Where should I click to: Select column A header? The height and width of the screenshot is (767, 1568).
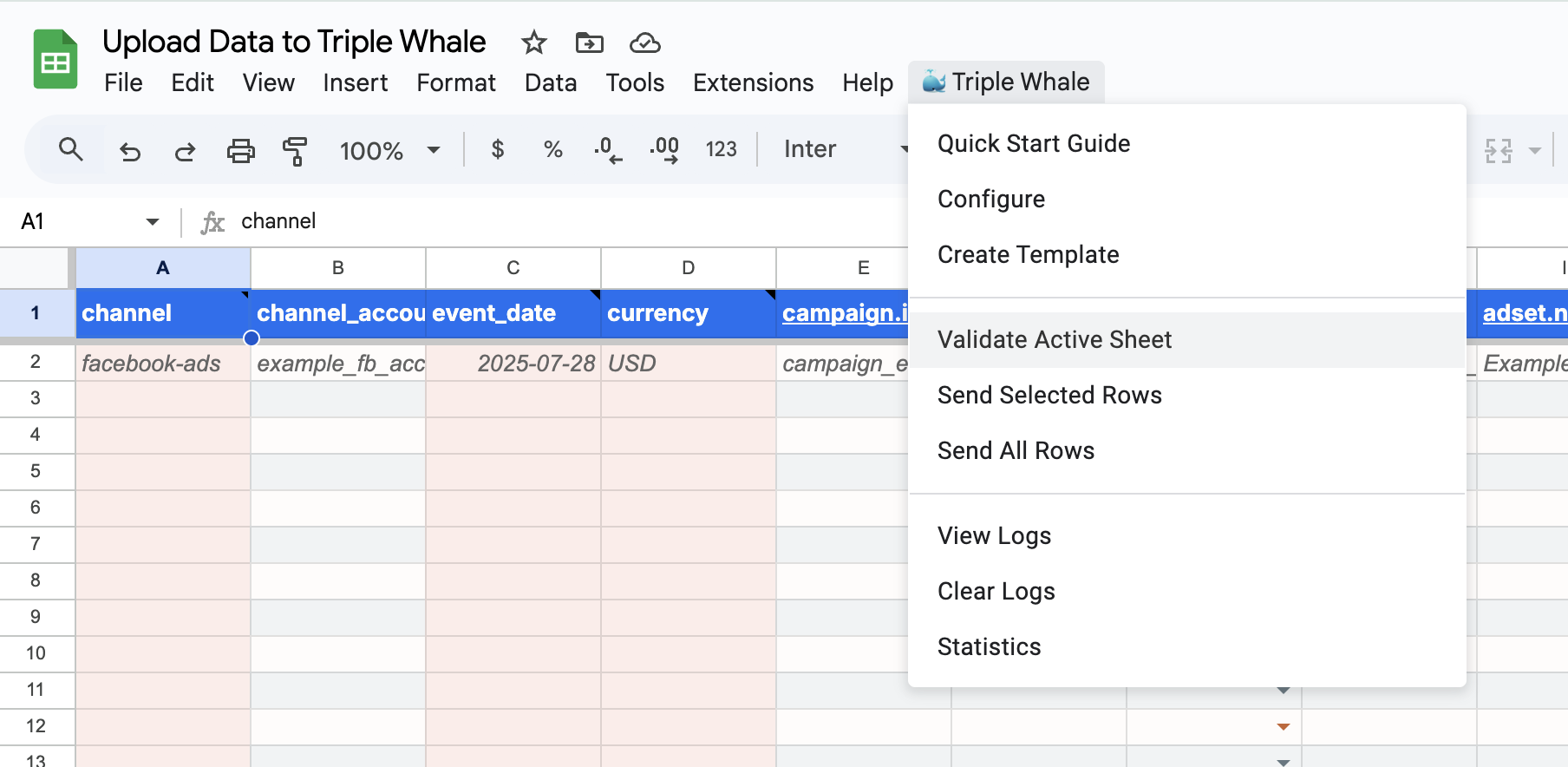(163, 268)
